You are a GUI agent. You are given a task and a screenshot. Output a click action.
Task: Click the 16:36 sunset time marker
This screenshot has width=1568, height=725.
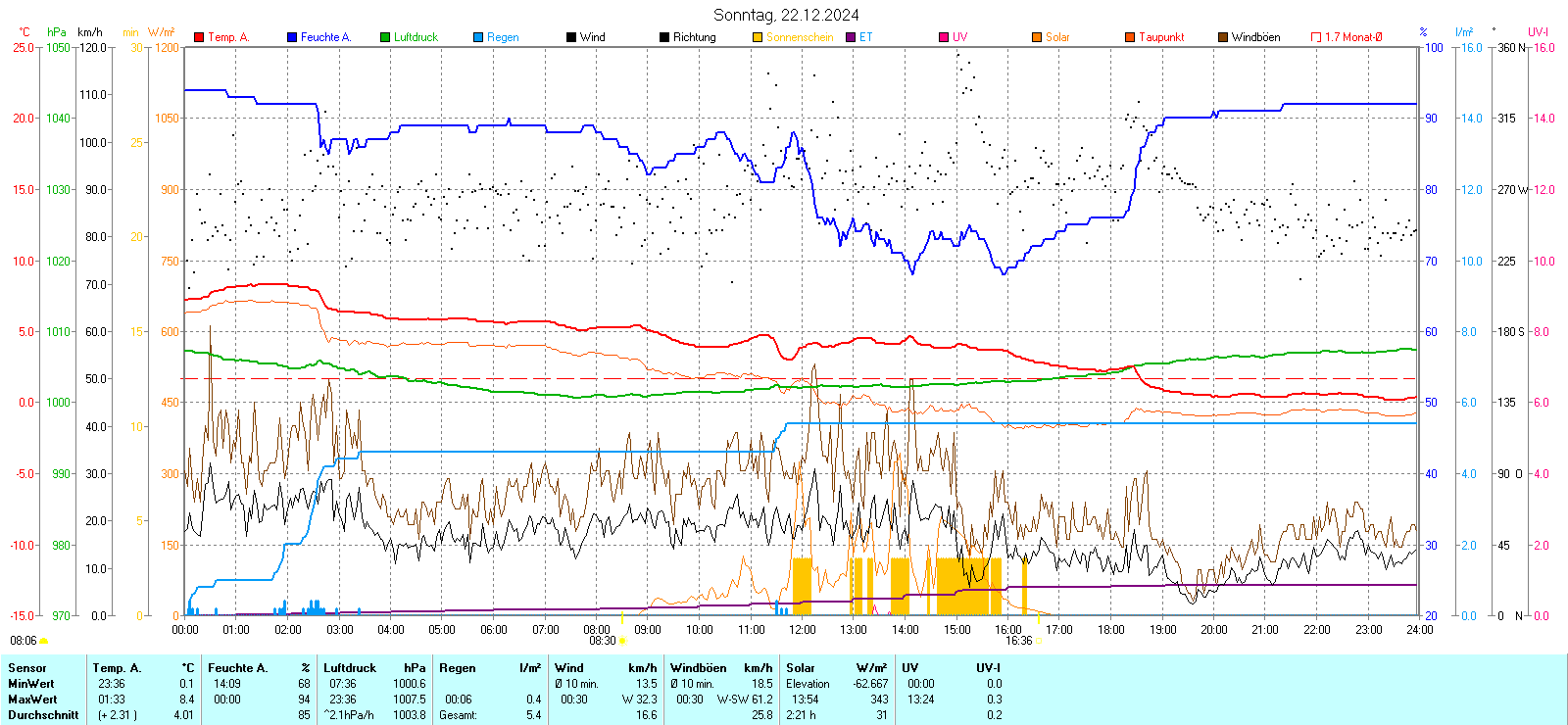pyautogui.click(x=1018, y=641)
